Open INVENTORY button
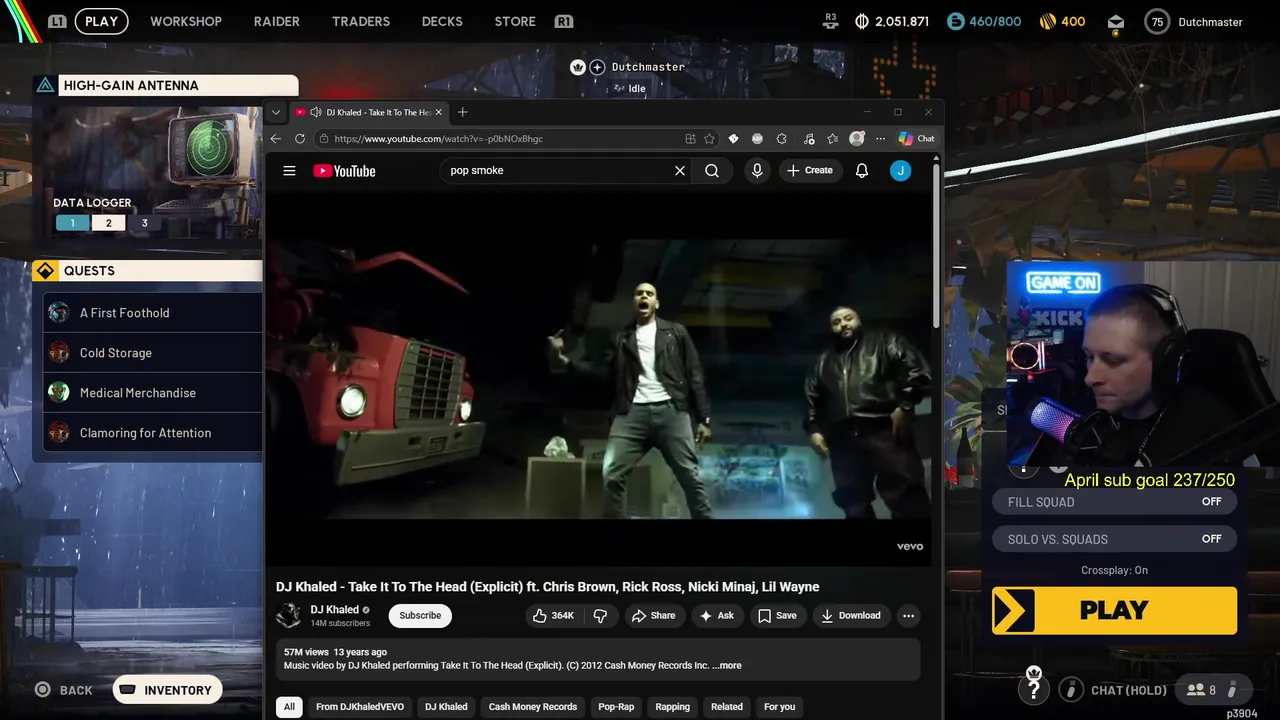Viewport: 1280px width, 720px height. coord(167,690)
